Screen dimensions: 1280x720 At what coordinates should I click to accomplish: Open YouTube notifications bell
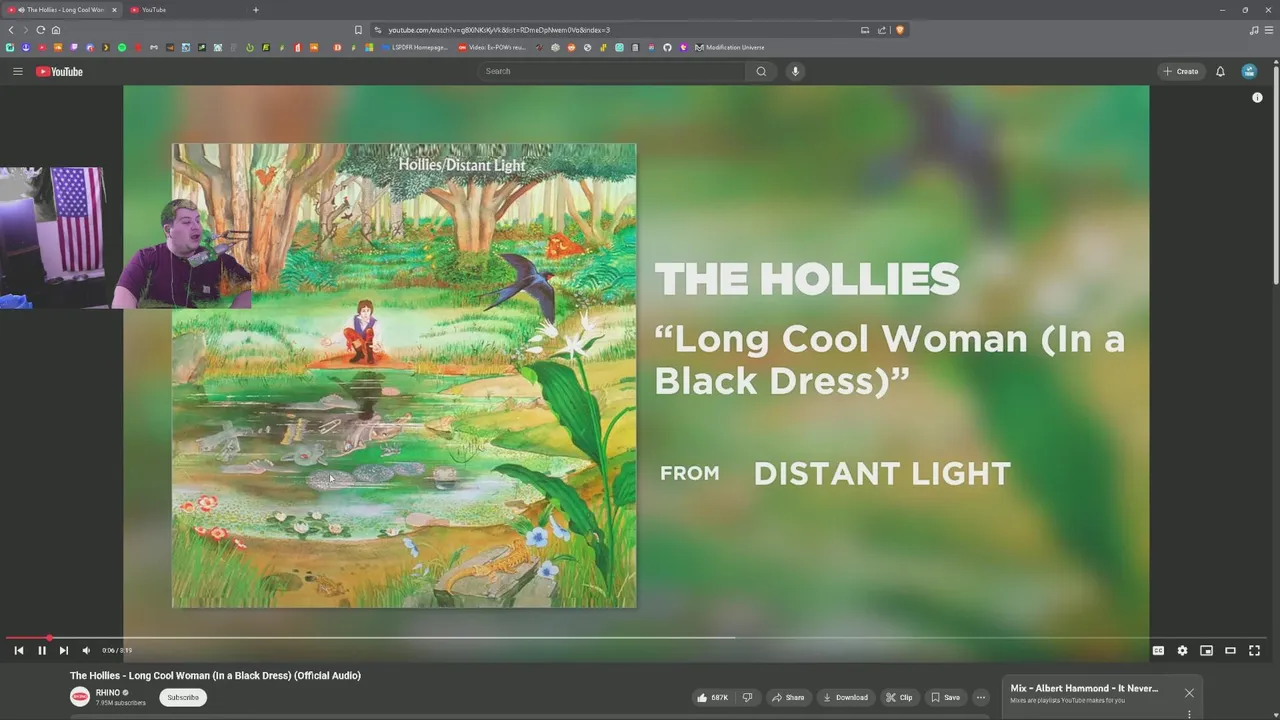pyautogui.click(x=1220, y=71)
